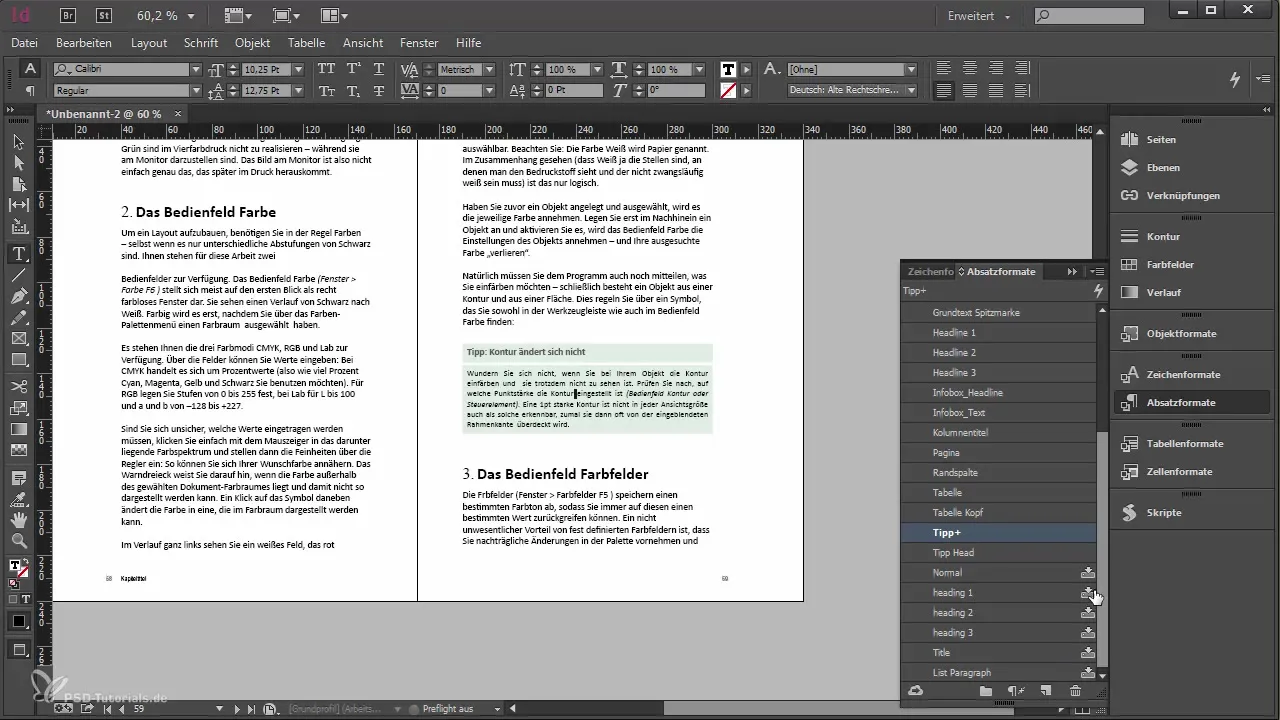
Task: Select the Direct Selection tool
Action: (18, 163)
